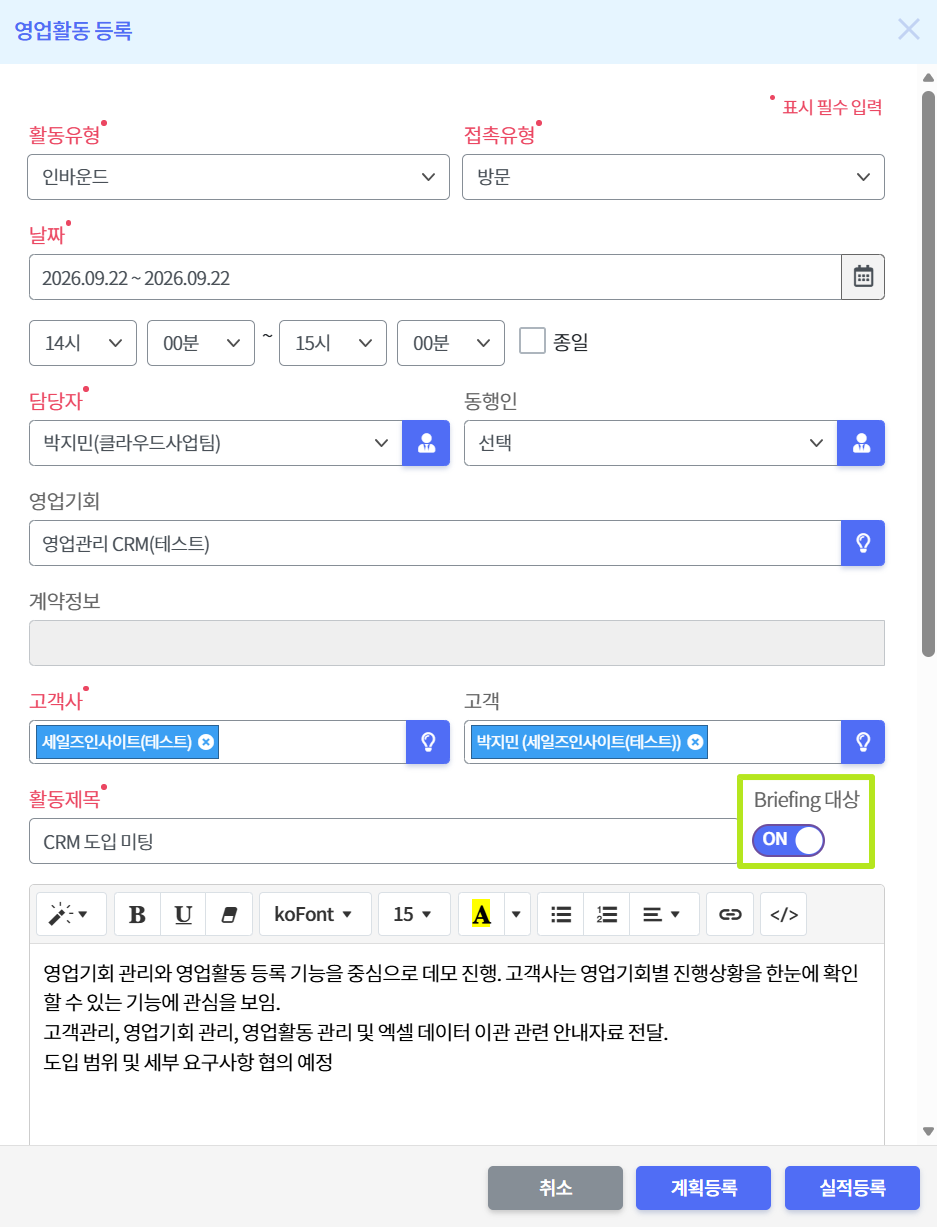Open the 동행인 선택 dropdown
This screenshot has width=937, height=1227.
click(651, 443)
